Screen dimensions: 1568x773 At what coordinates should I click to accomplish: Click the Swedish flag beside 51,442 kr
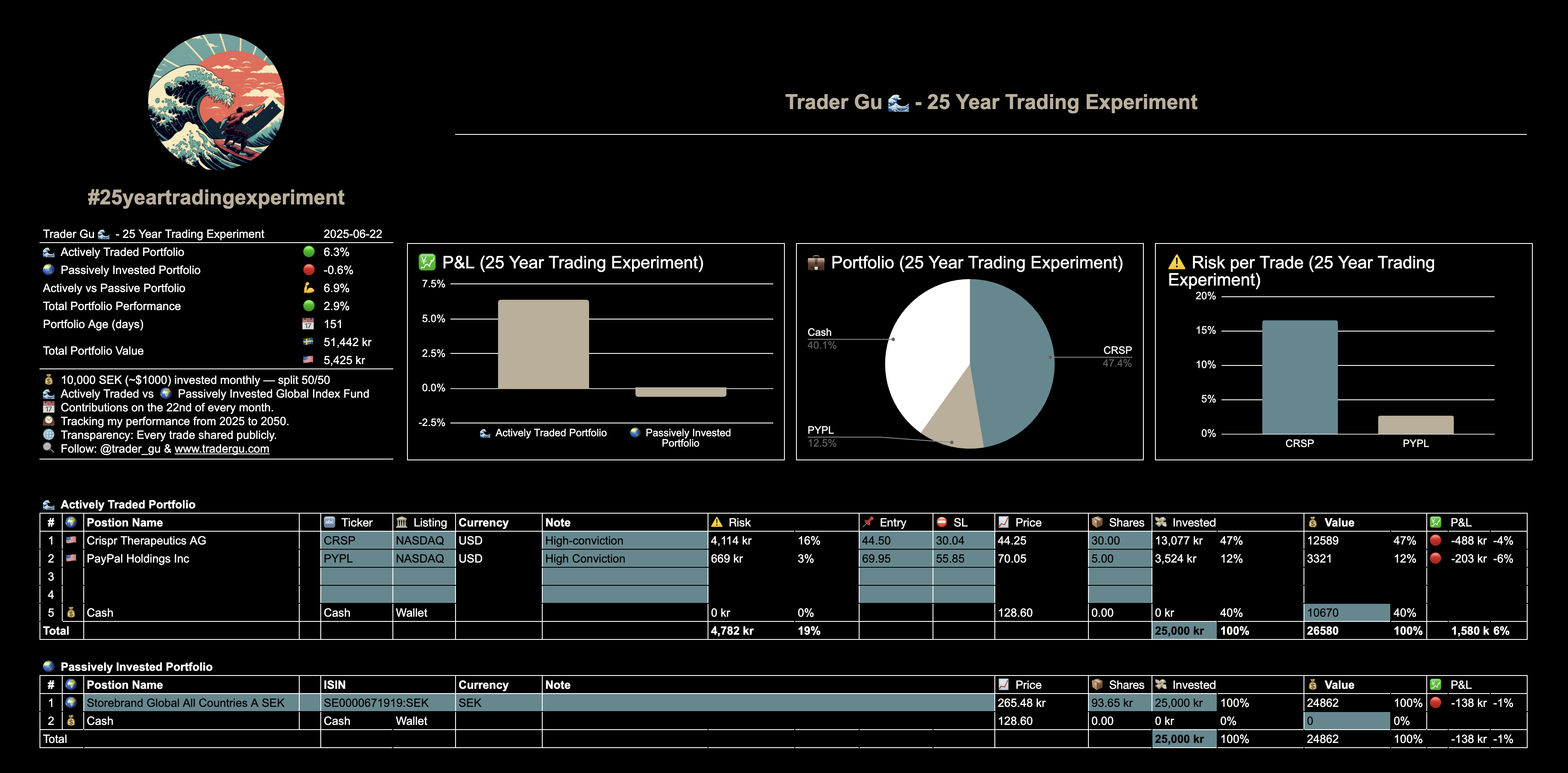pos(309,342)
